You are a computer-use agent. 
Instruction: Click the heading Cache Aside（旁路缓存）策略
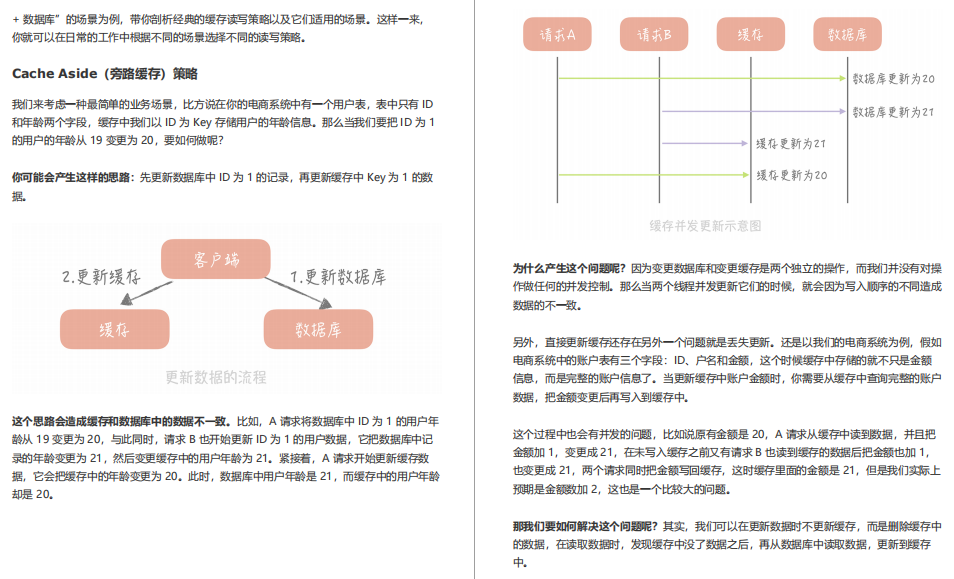[105, 74]
